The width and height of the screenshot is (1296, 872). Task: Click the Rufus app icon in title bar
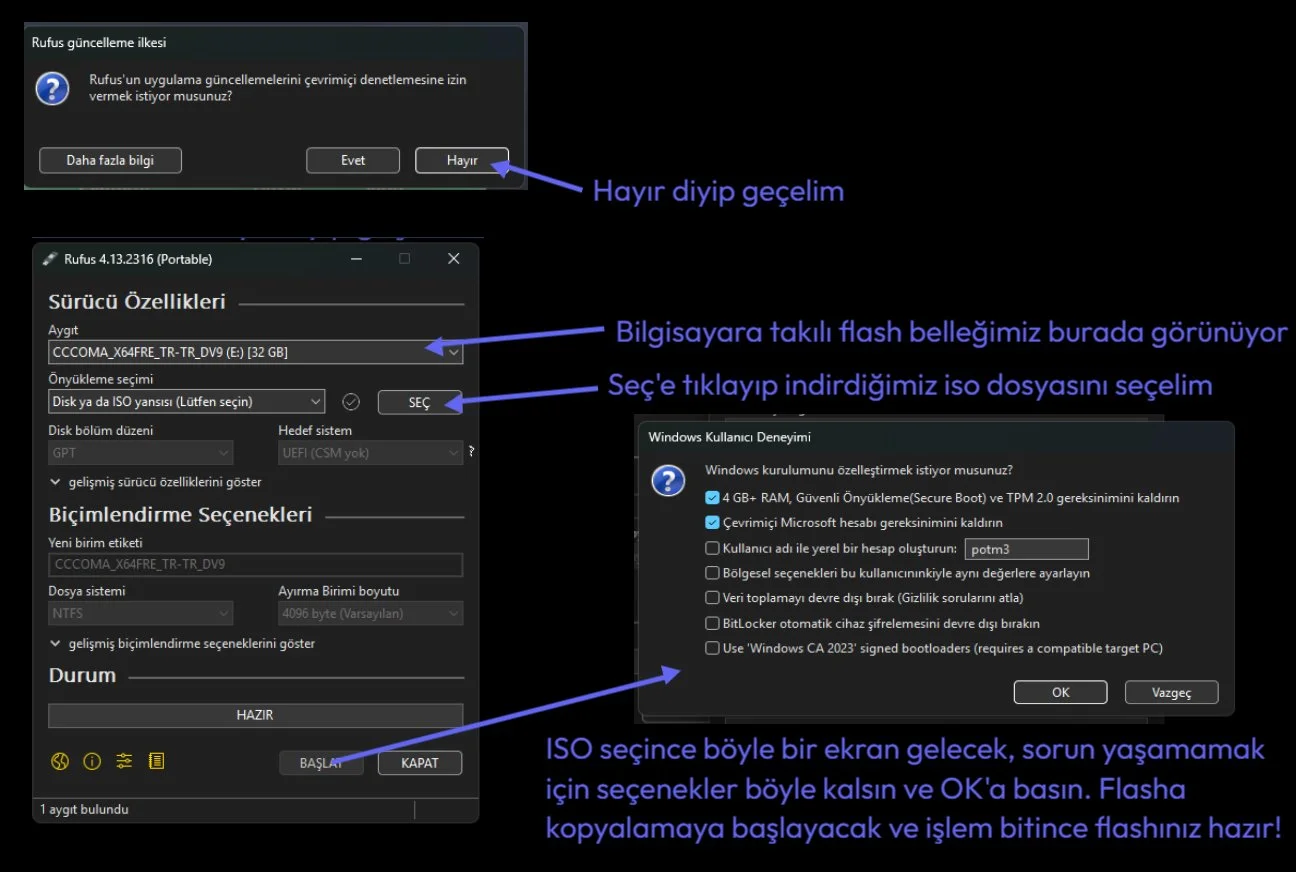[51, 259]
